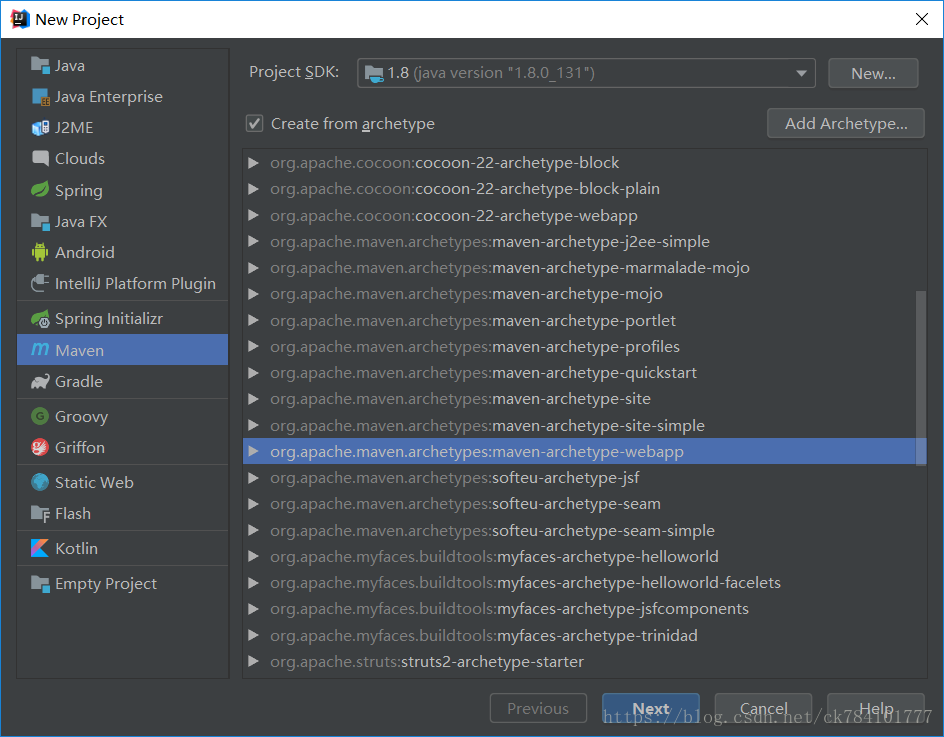Expand cocoon-22-archetype-webapp node

253,215
